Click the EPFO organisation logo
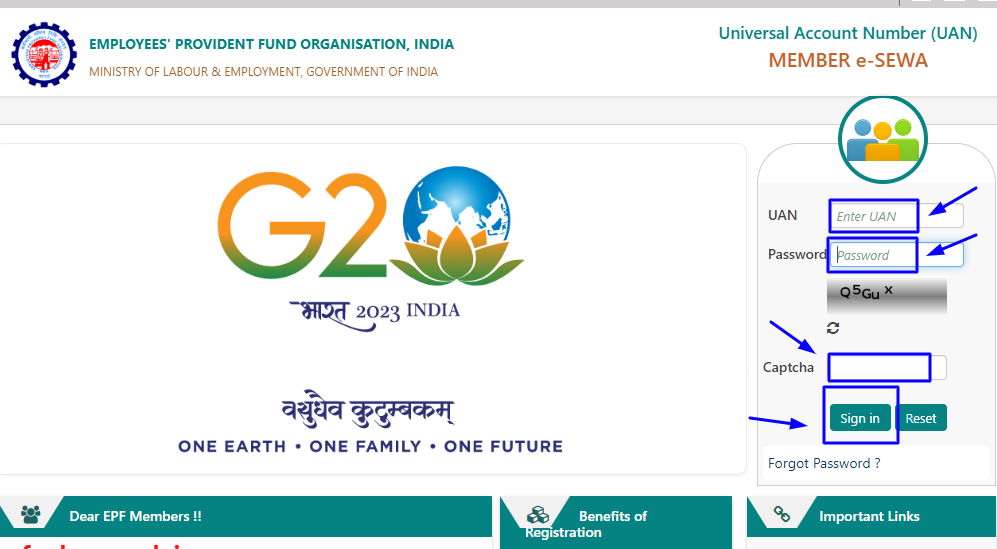Image resolution: width=997 pixels, height=549 pixels. pos(44,55)
